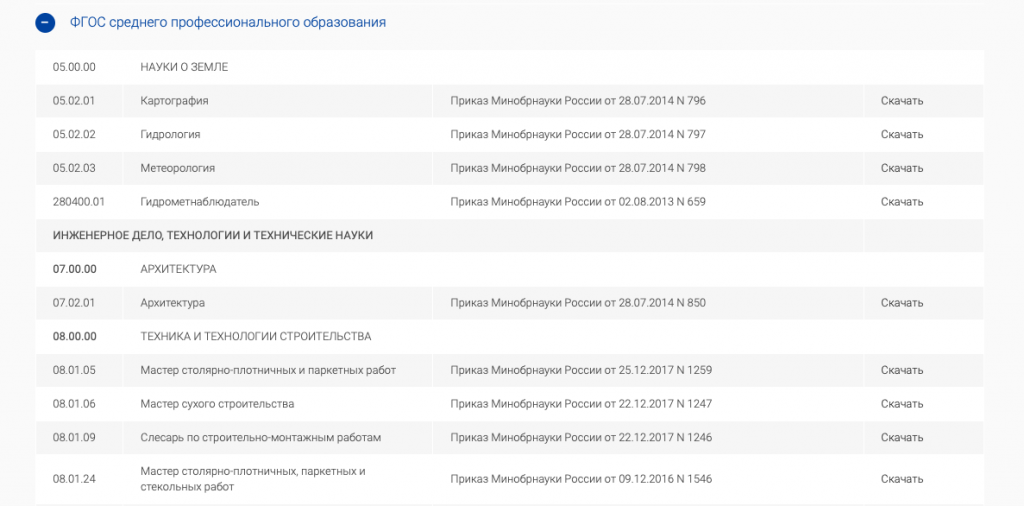Download the Картография standard
1024x506 pixels.
(x=901, y=101)
